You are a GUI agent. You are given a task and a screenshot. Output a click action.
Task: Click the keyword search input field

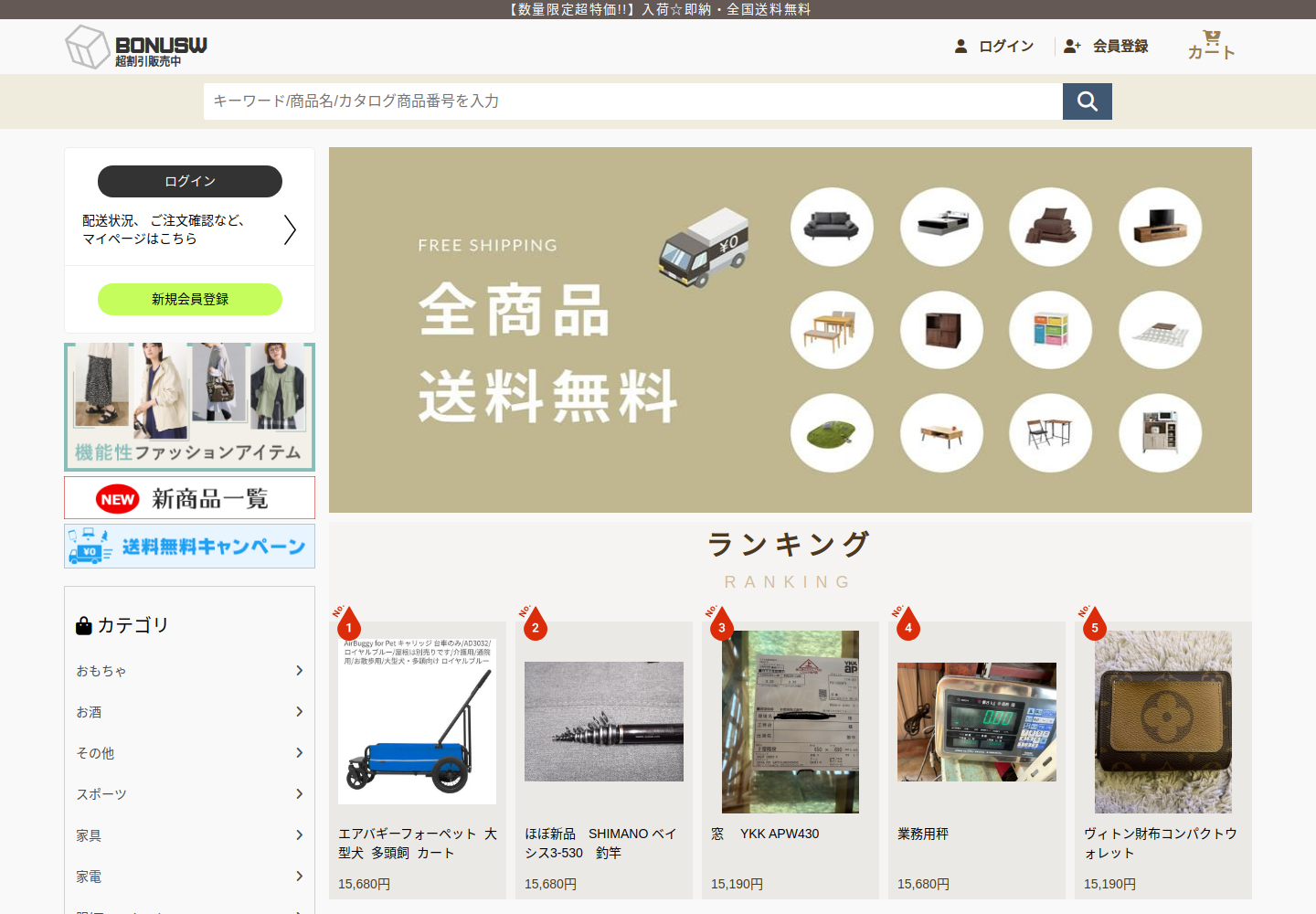633,101
